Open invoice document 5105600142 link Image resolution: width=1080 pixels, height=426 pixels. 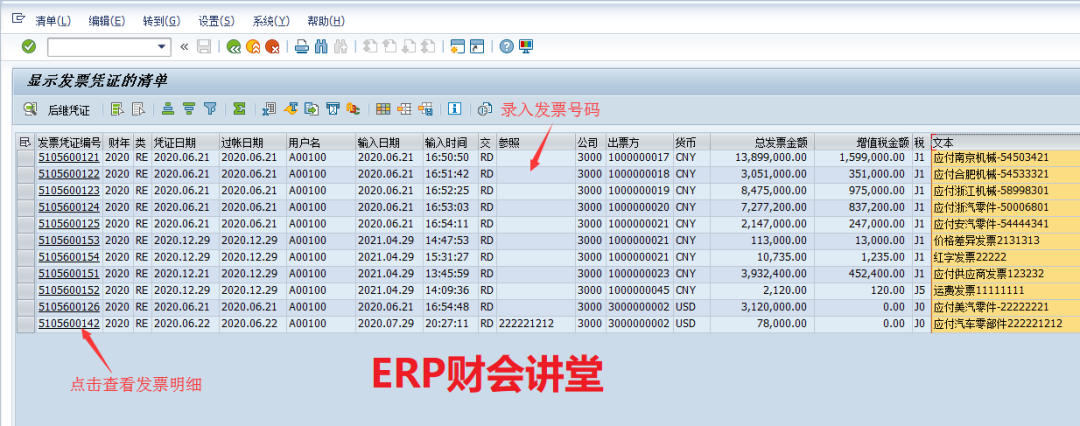coord(69,325)
